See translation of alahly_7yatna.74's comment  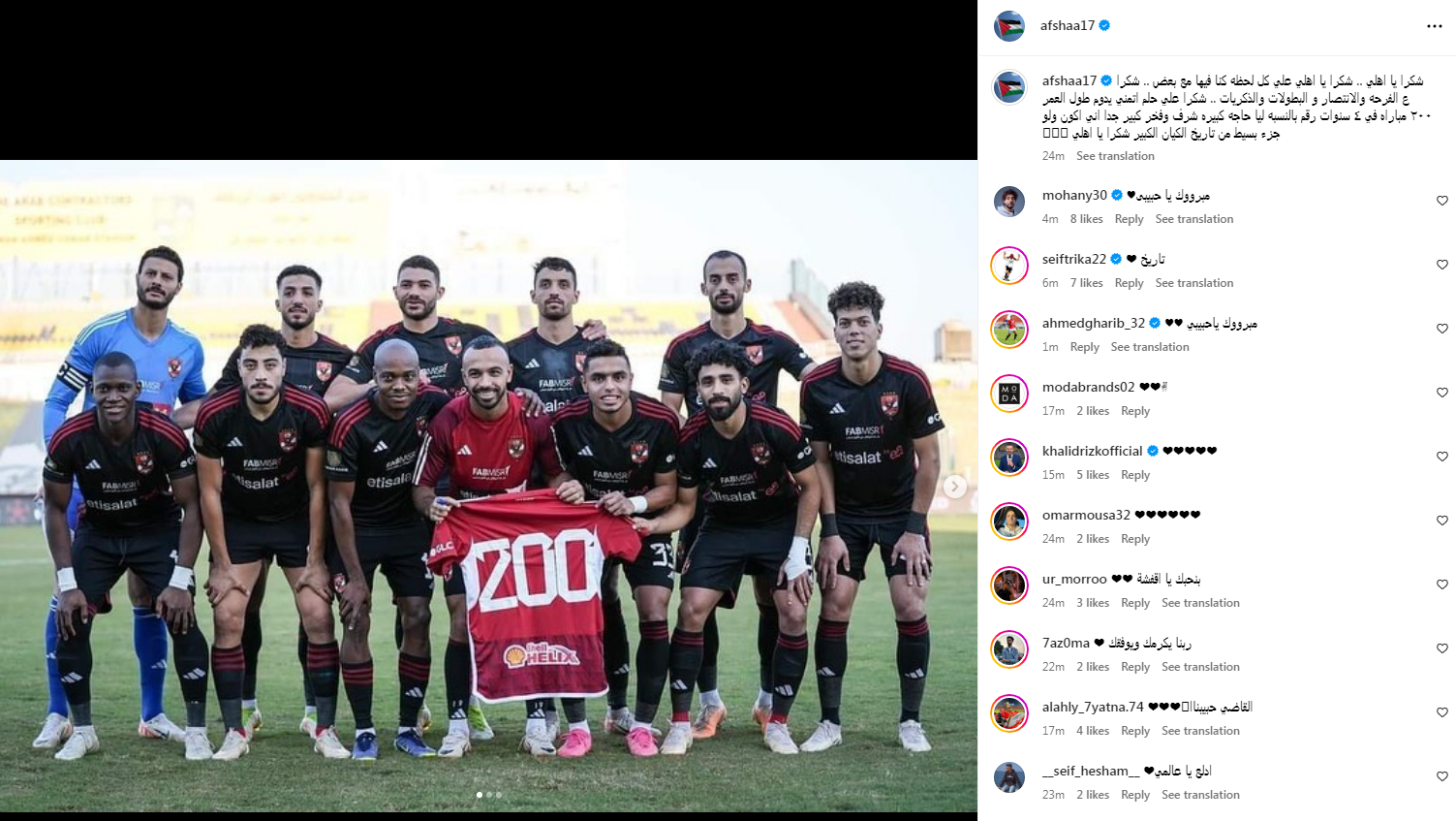[1200, 731]
